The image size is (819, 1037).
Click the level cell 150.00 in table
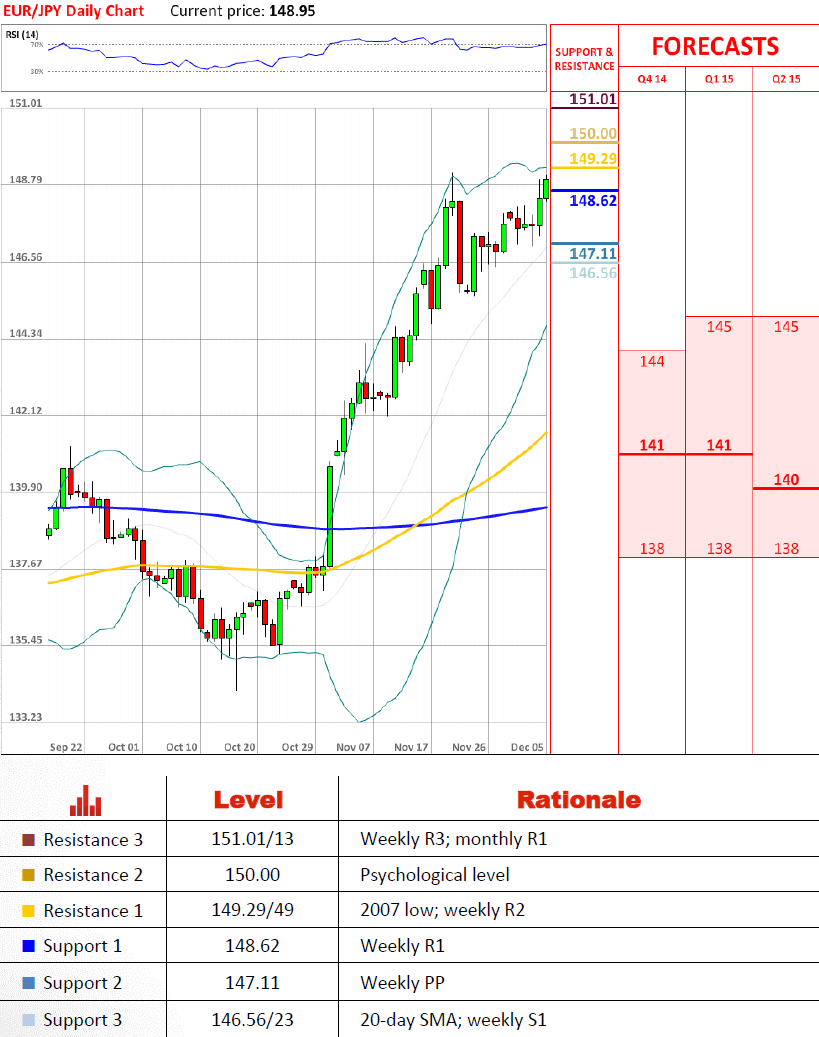252,874
